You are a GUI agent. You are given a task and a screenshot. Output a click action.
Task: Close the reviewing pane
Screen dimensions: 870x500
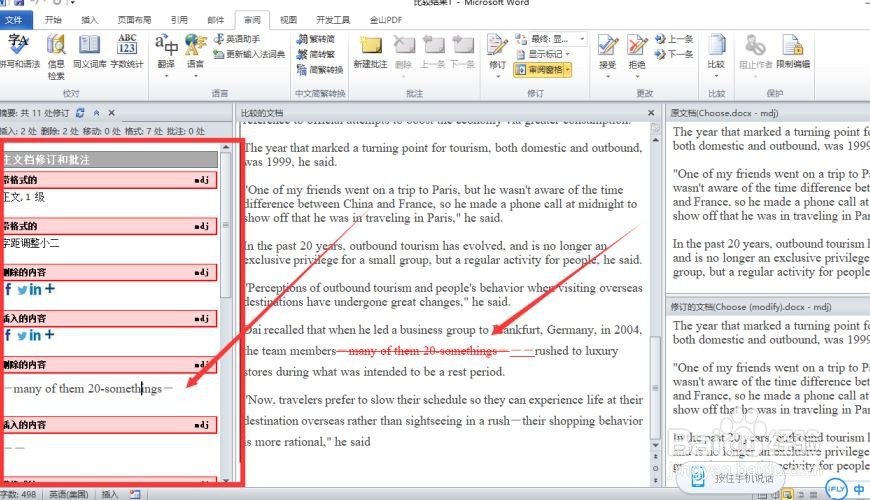[112, 113]
